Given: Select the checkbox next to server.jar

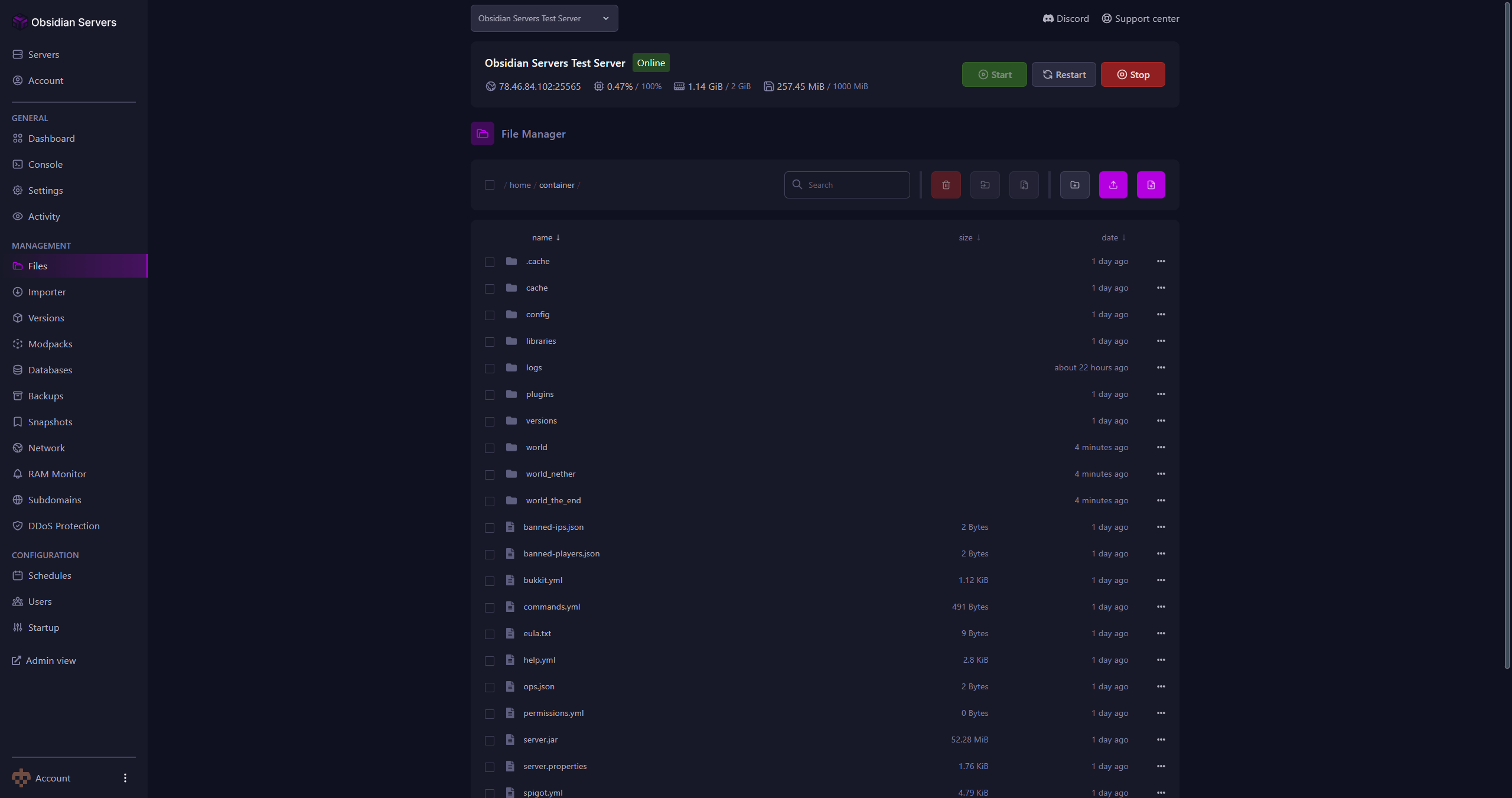Looking at the screenshot, I should 489,741.
